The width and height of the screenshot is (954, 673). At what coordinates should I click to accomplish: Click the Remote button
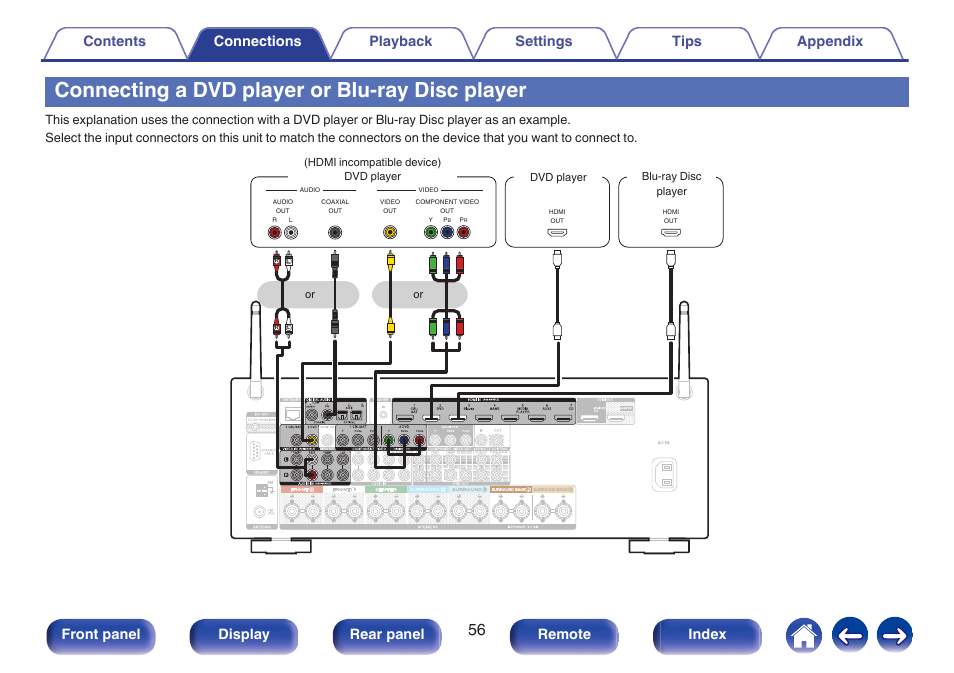coord(564,635)
